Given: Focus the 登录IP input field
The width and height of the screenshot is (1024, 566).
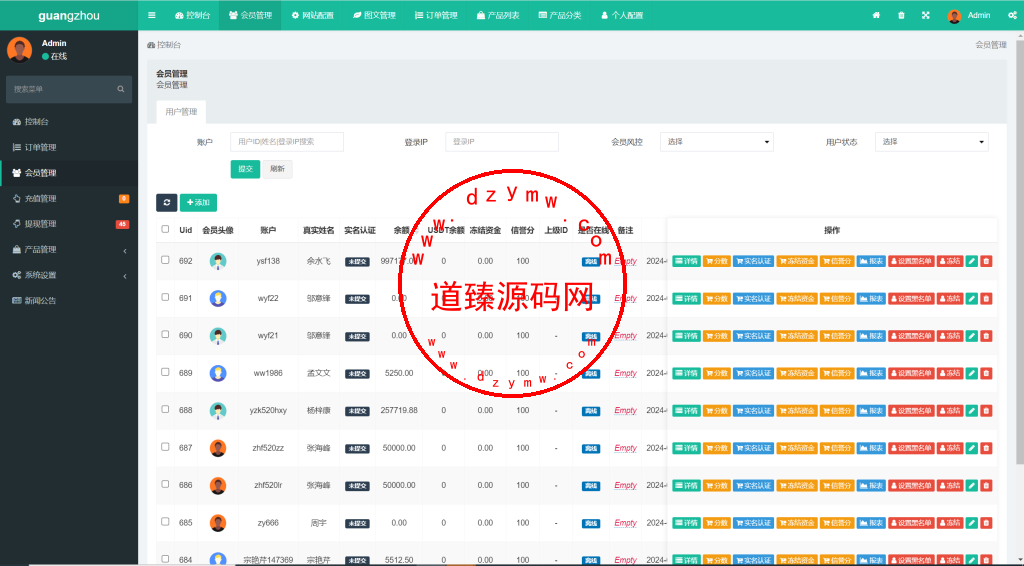Looking at the screenshot, I should [502, 142].
